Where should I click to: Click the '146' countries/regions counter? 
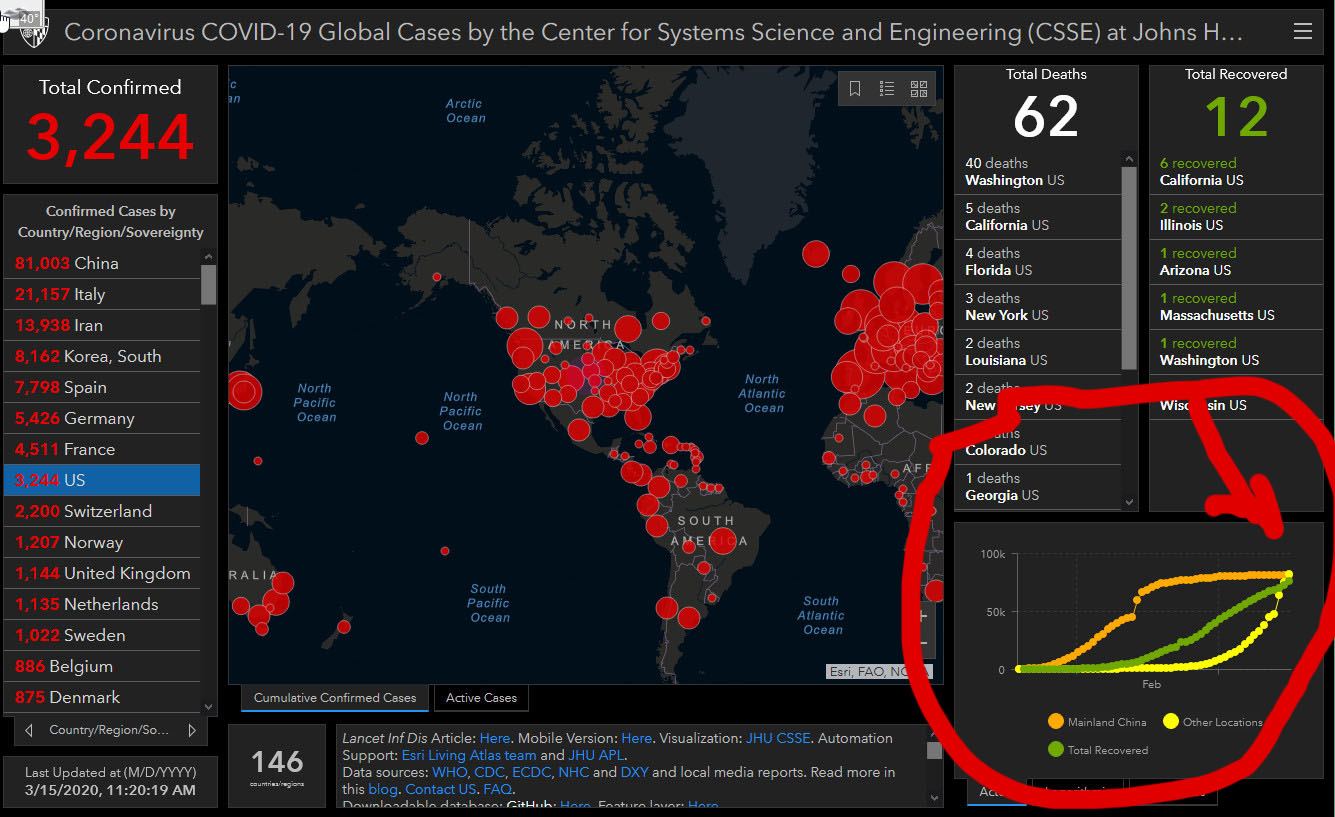[x=277, y=762]
